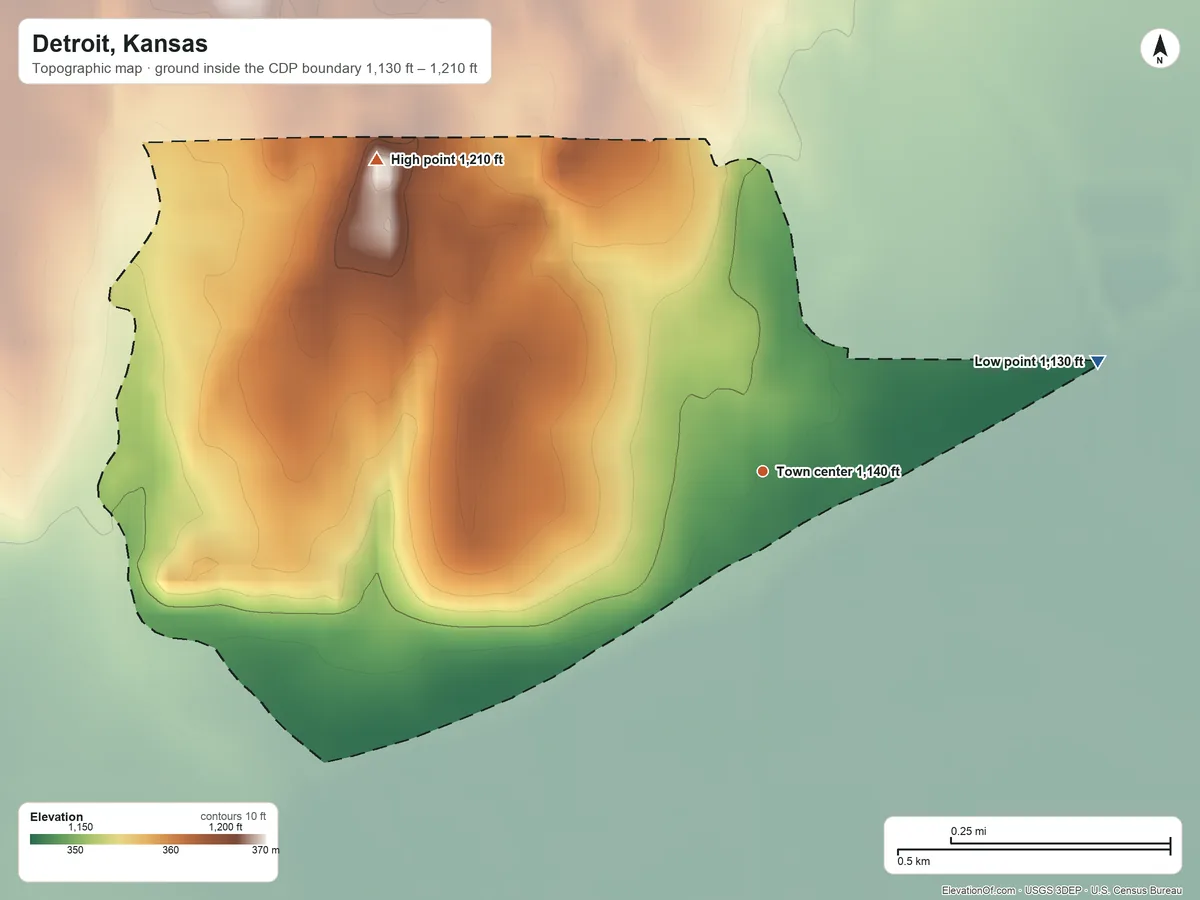The image size is (1200, 900).
Task: Click the 'Low point 1,130 ft' label
Action: click(x=1029, y=362)
